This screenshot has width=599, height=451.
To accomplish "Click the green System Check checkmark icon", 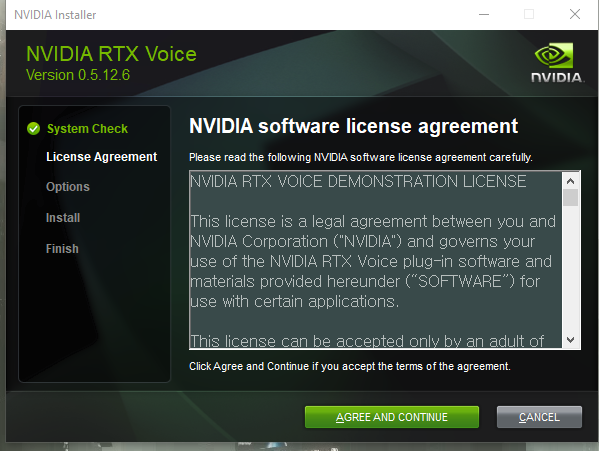I will tap(34, 129).
